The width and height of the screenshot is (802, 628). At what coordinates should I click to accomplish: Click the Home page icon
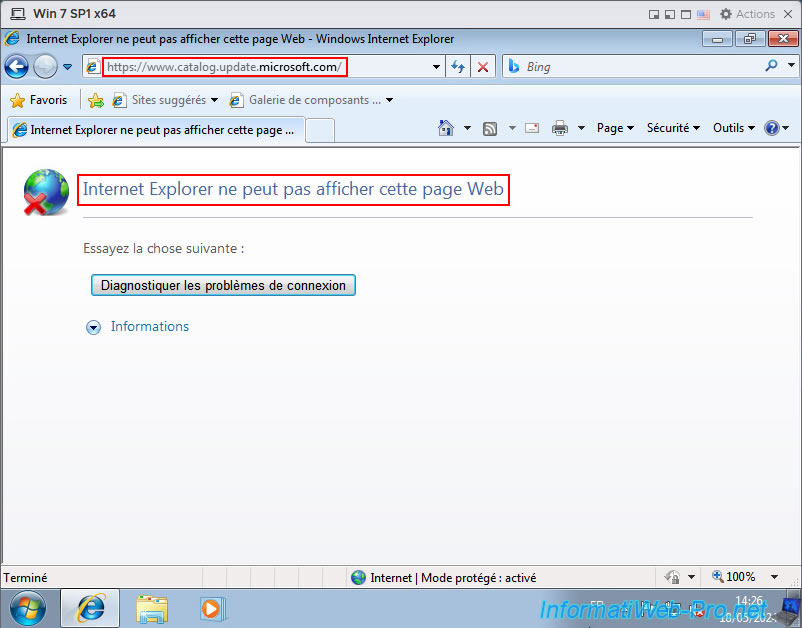pyautogui.click(x=447, y=128)
